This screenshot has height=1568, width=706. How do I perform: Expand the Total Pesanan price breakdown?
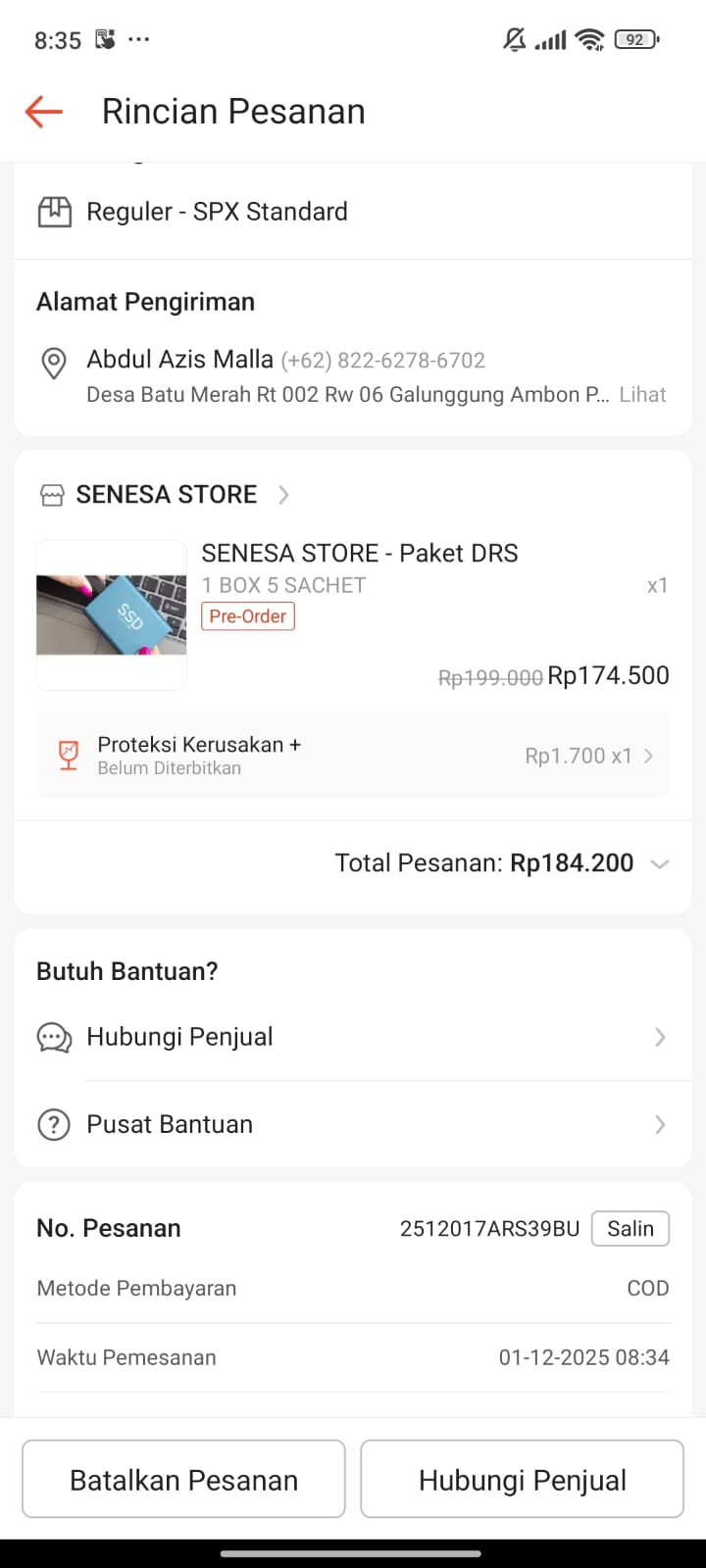pos(660,863)
